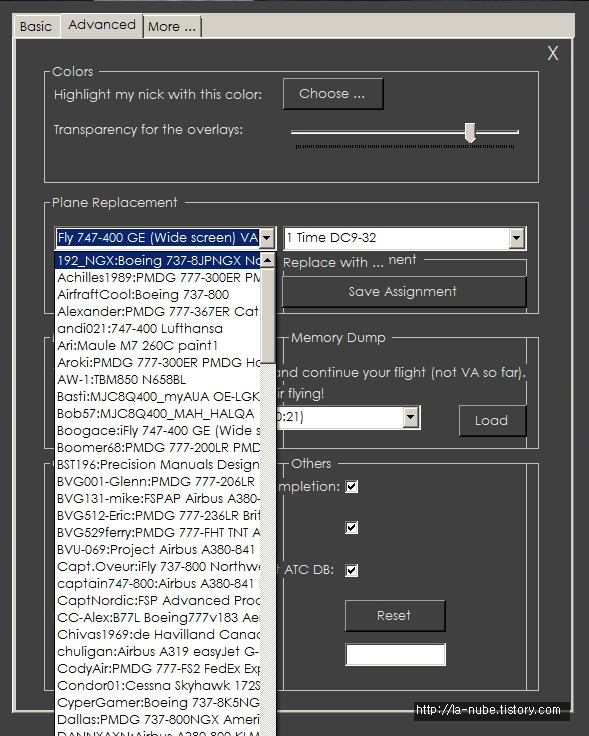
Task: Open the Memory Dump selection dropdown arrow
Action: click(411, 417)
